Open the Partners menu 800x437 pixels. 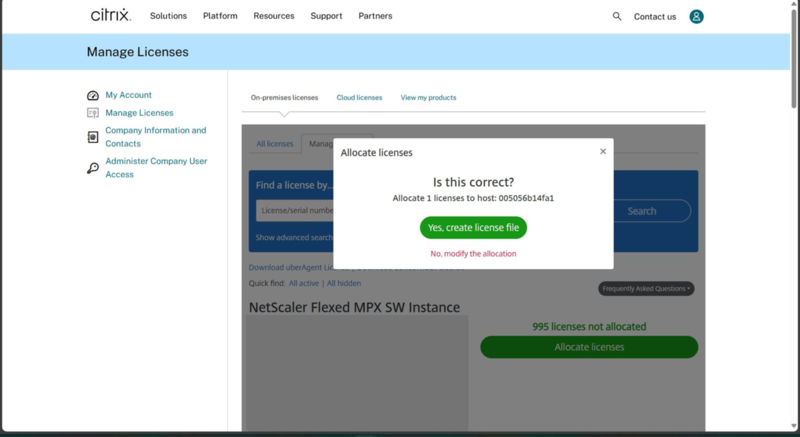(x=375, y=16)
